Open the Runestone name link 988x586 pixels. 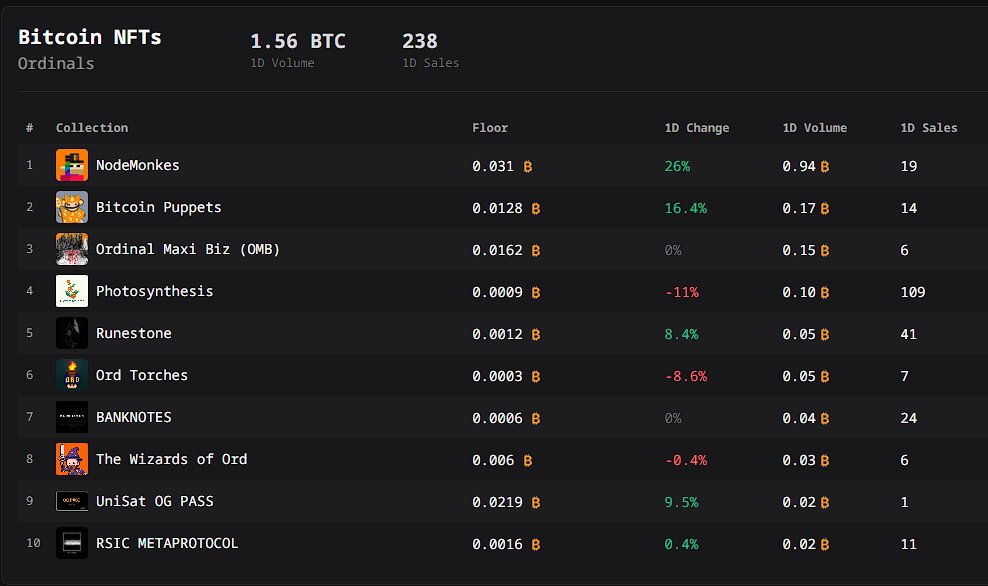coord(134,333)
